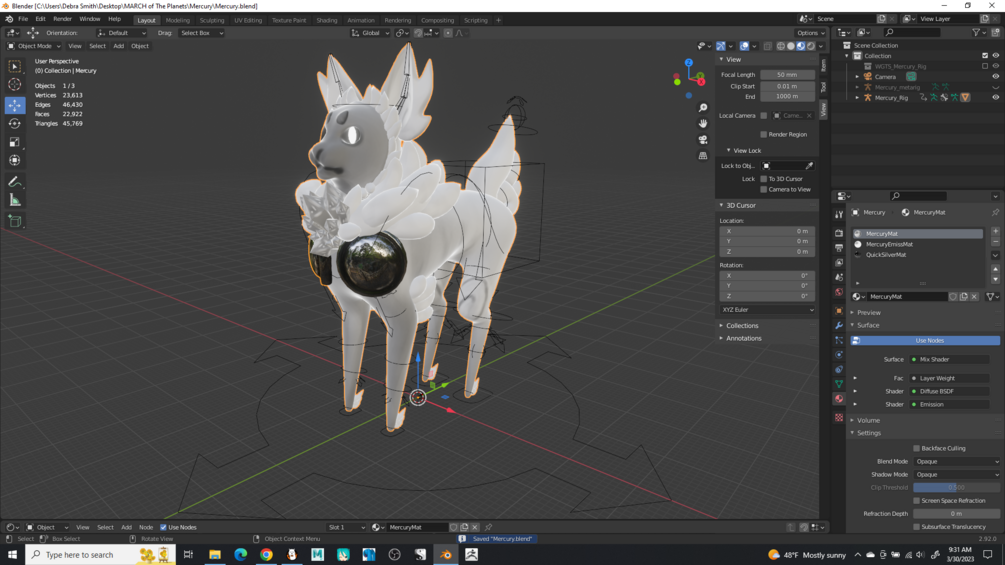Select the Rotate tool in the left toolbar
The height and width of the screenshot is (565, 1005).
coord(15,124)
